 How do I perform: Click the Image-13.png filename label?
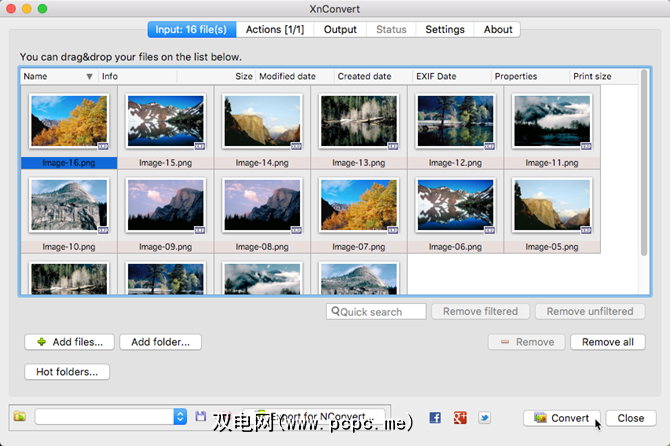359,163
